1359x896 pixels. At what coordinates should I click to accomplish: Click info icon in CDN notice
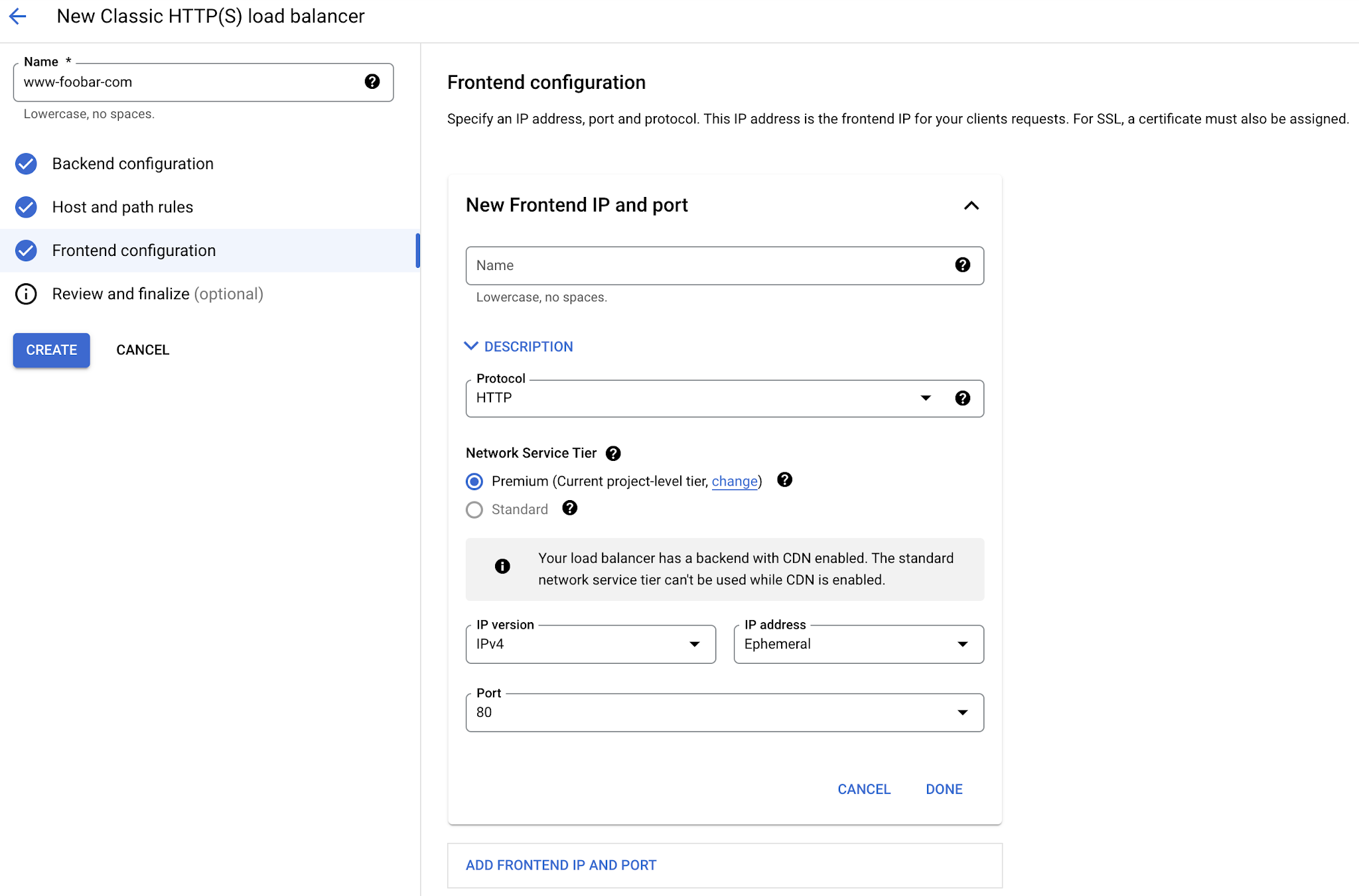point(502,566)
